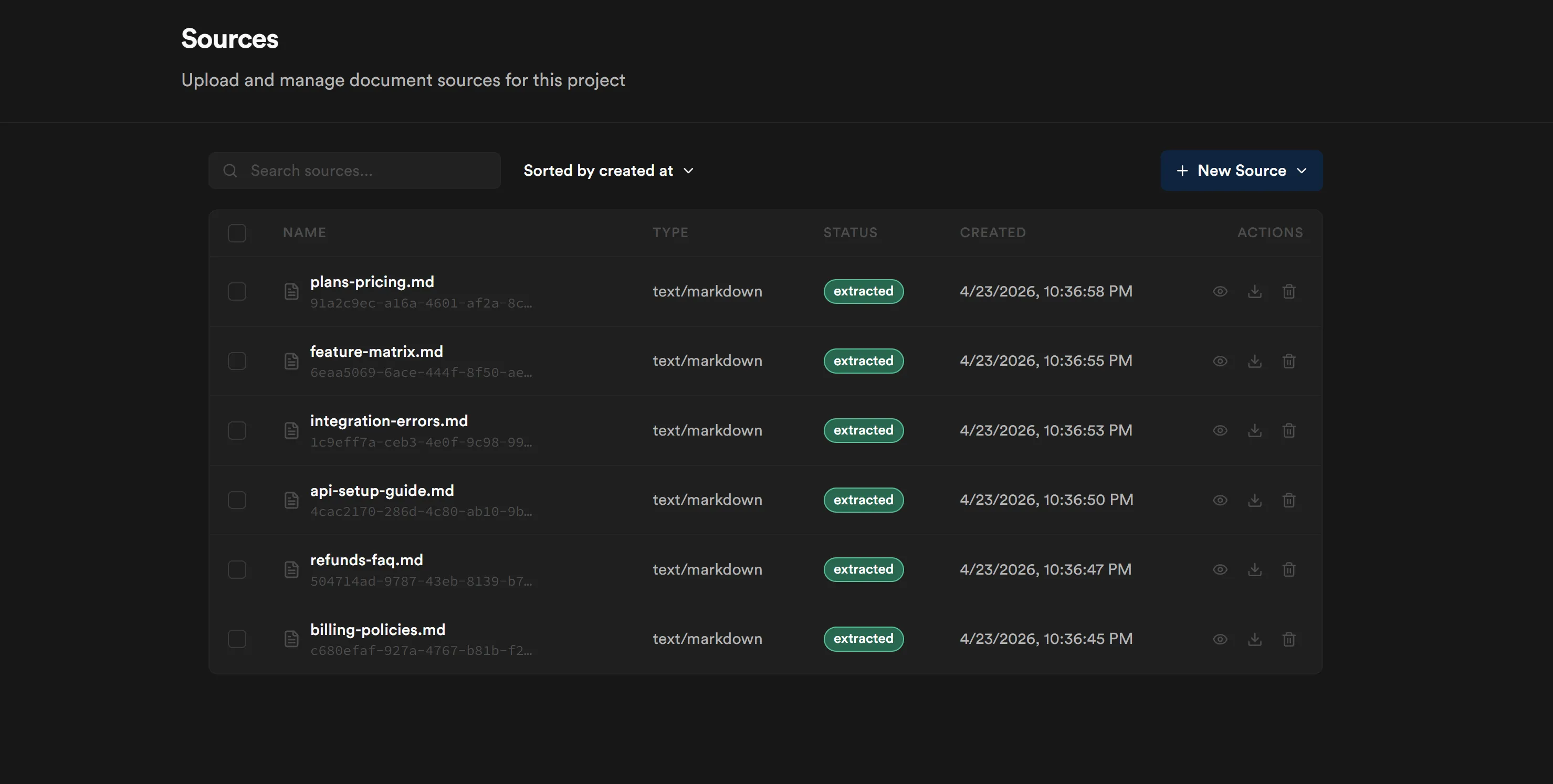Preview refunds-faq.md with the eye icon
Image resolution: width=1553 pixels, height=784 pixels.
click(x=1220, y=569)
